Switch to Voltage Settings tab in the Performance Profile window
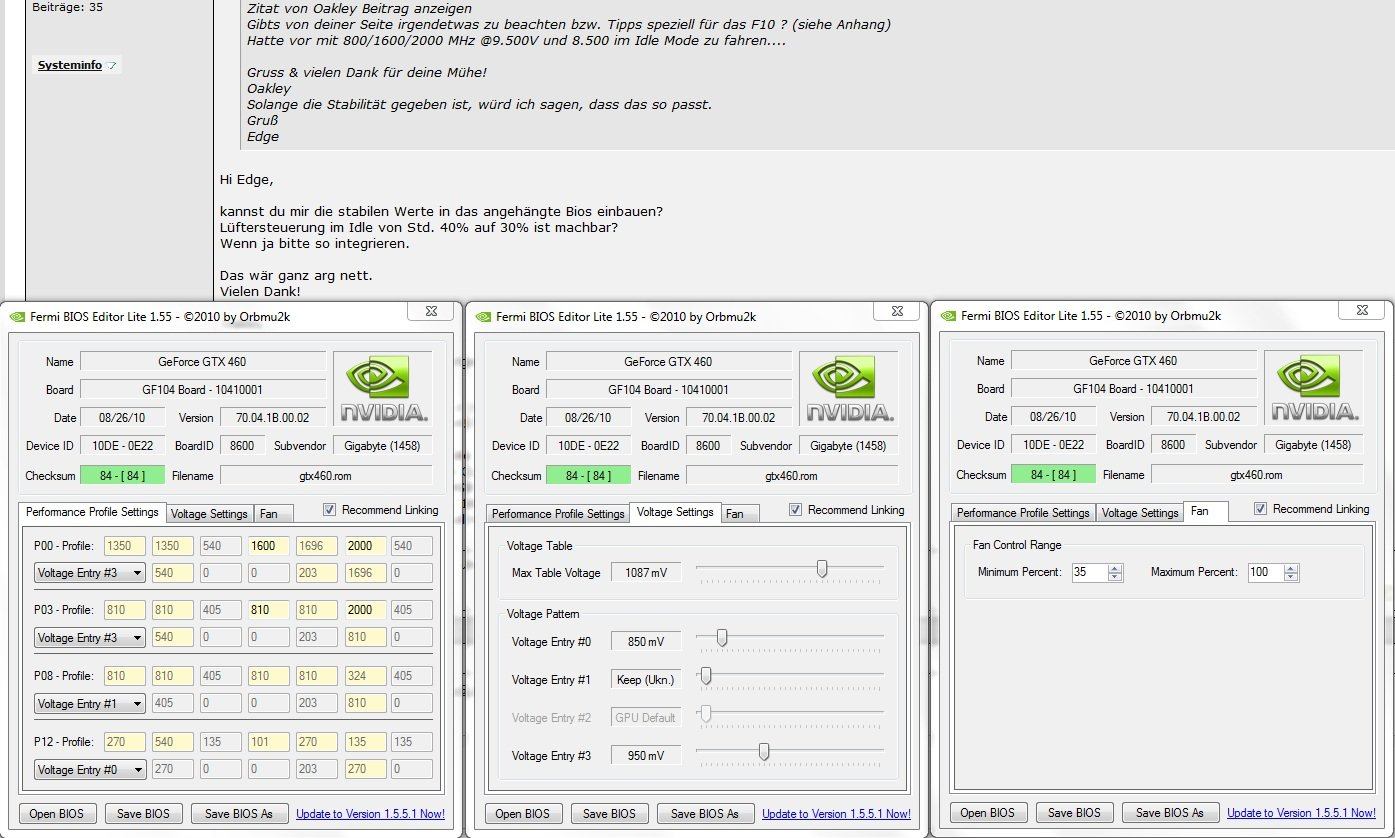Viewport: 1395px width, 838px height. point(209,513)
